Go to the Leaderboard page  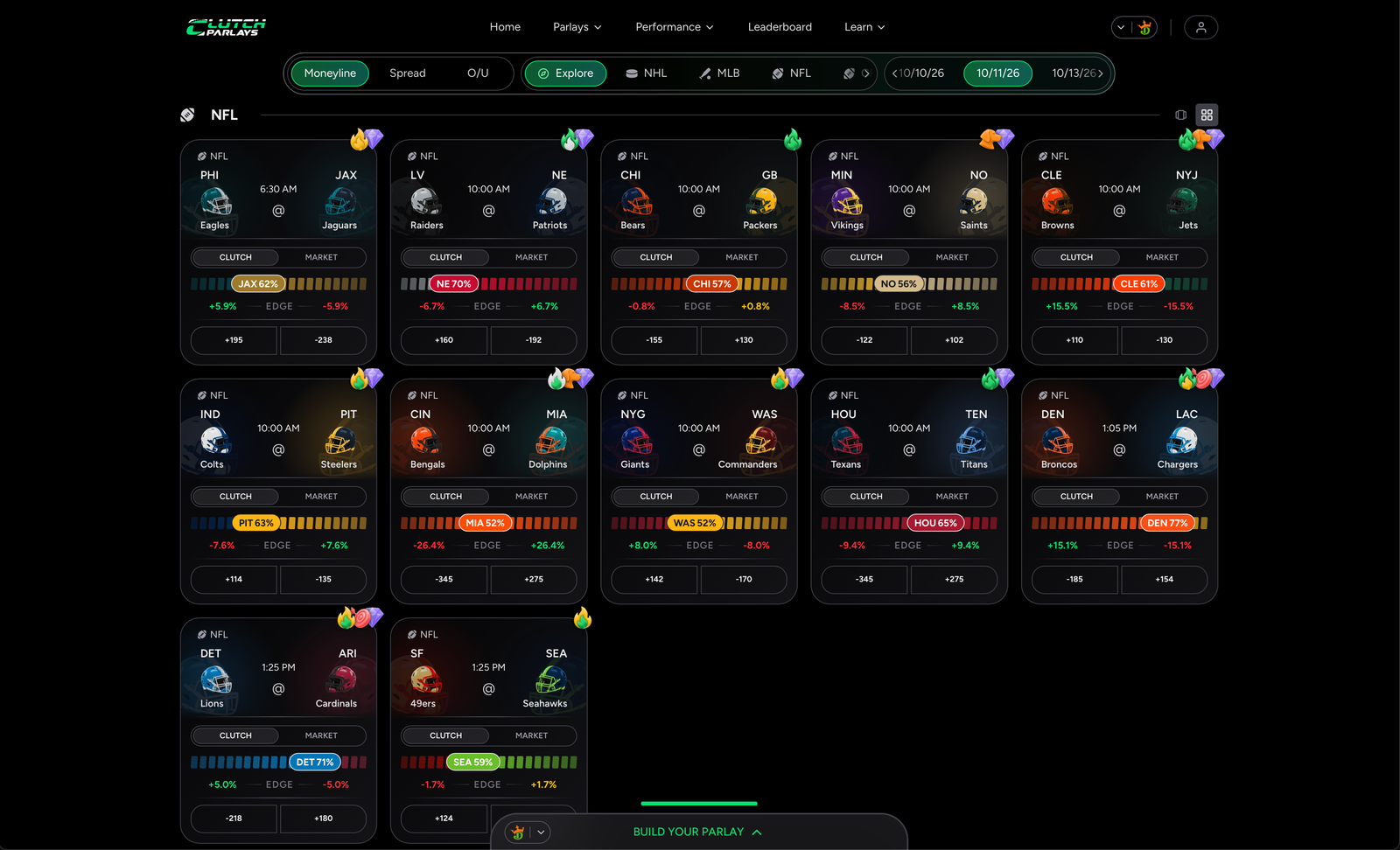[x=780, y=27]
